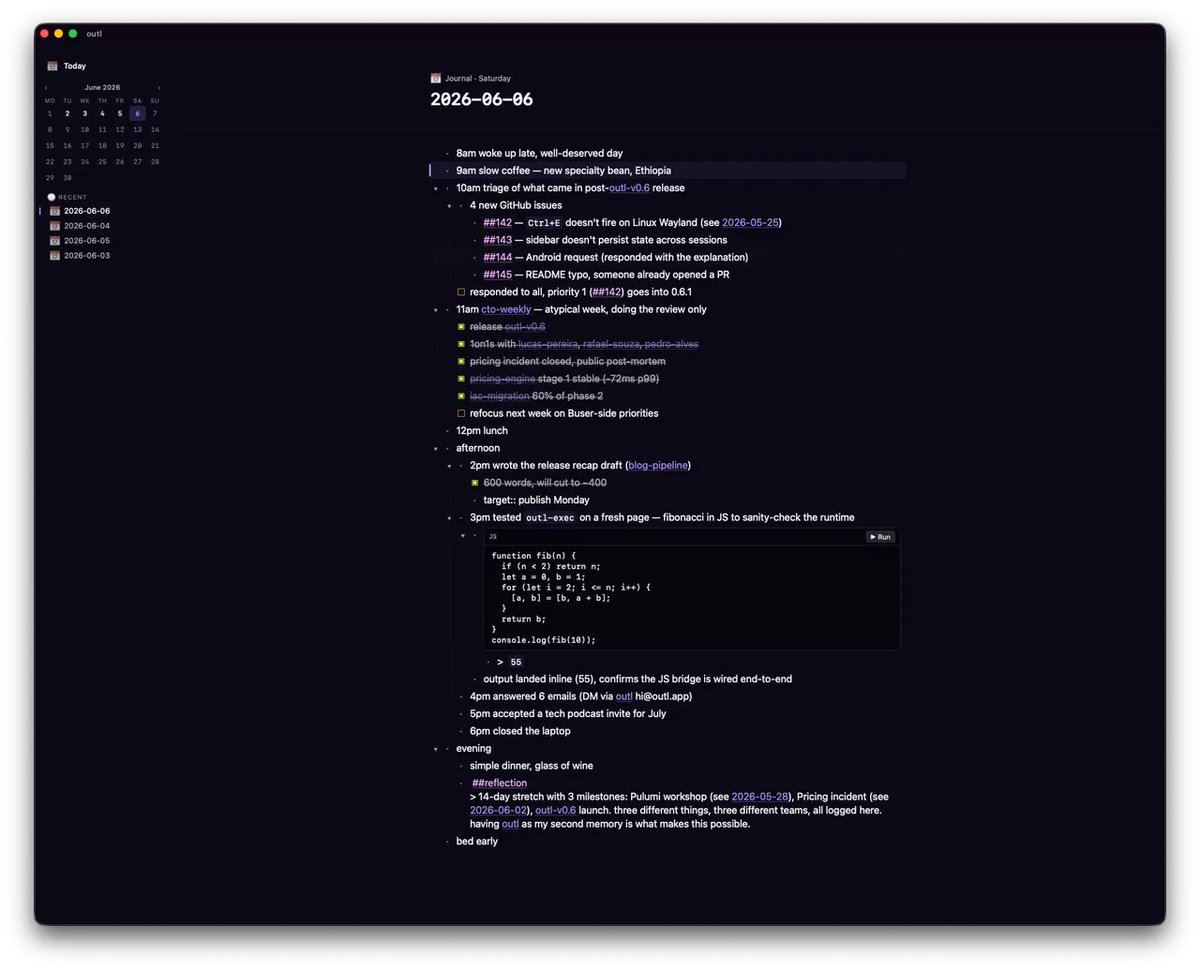Check 'refocus next week on Buser-side priorities'

click(461, 413)
